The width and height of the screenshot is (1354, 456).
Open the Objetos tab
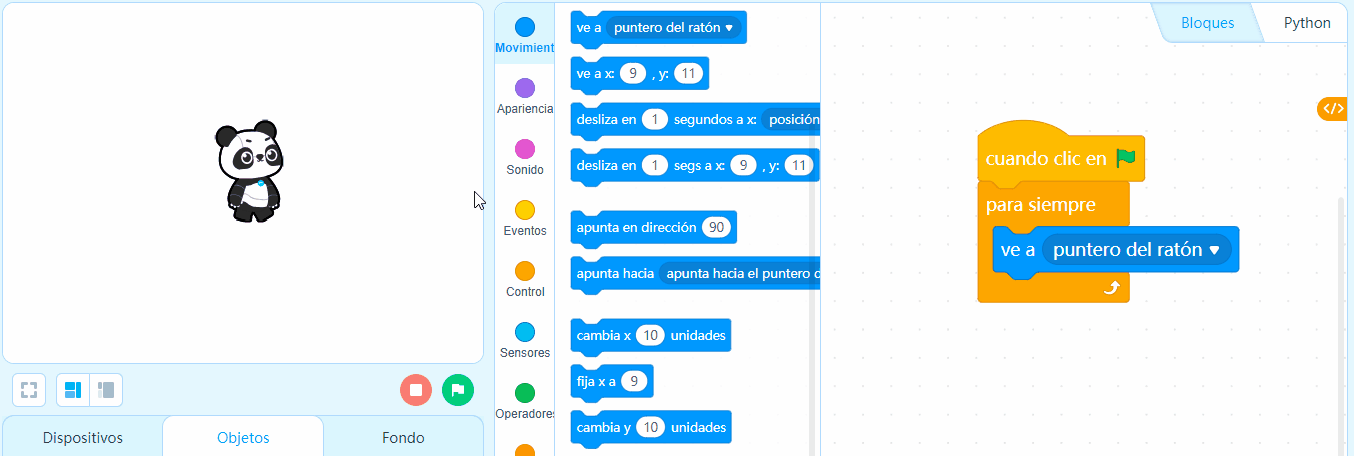(243, 438)
